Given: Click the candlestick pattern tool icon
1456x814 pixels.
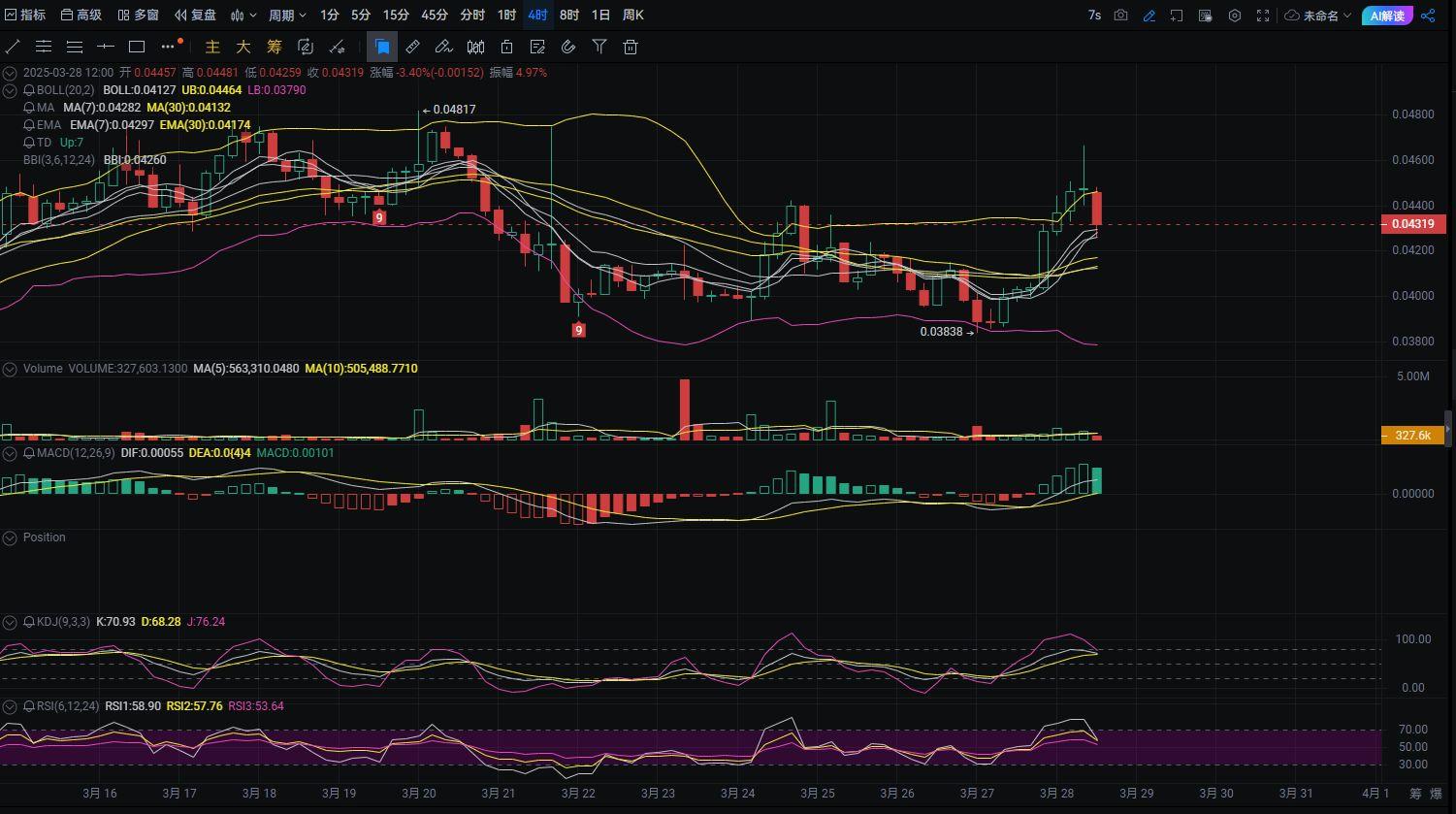Looking at the screenshot, I should 475,47.
